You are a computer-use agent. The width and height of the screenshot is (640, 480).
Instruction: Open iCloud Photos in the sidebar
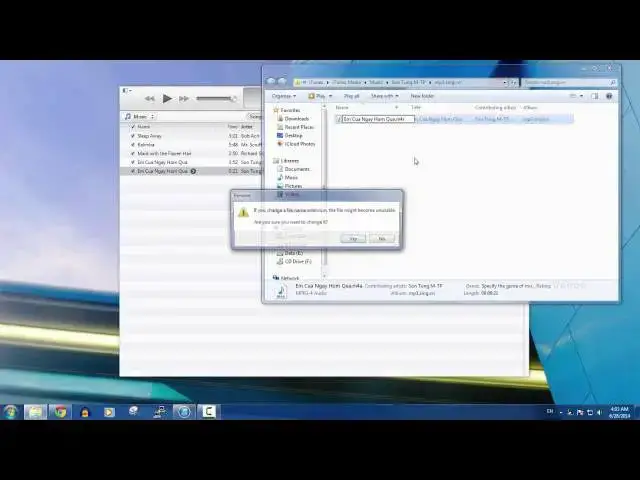[x=298, y=144]
